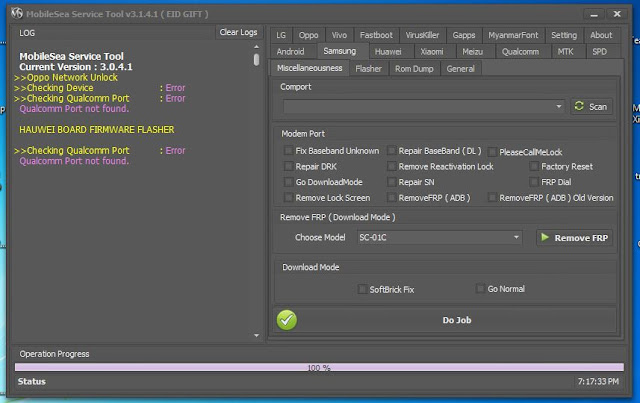Click the '>>Oppo Network Unlock' log entry

[x=66, y=77]
